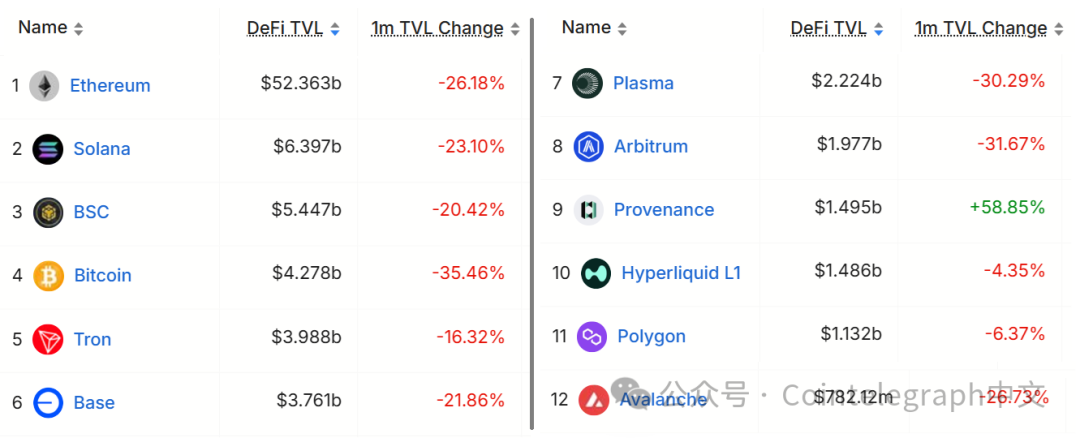Open the Hyperliquid L1 chain link
The image size is (1080, 438).
pos(681,273)
